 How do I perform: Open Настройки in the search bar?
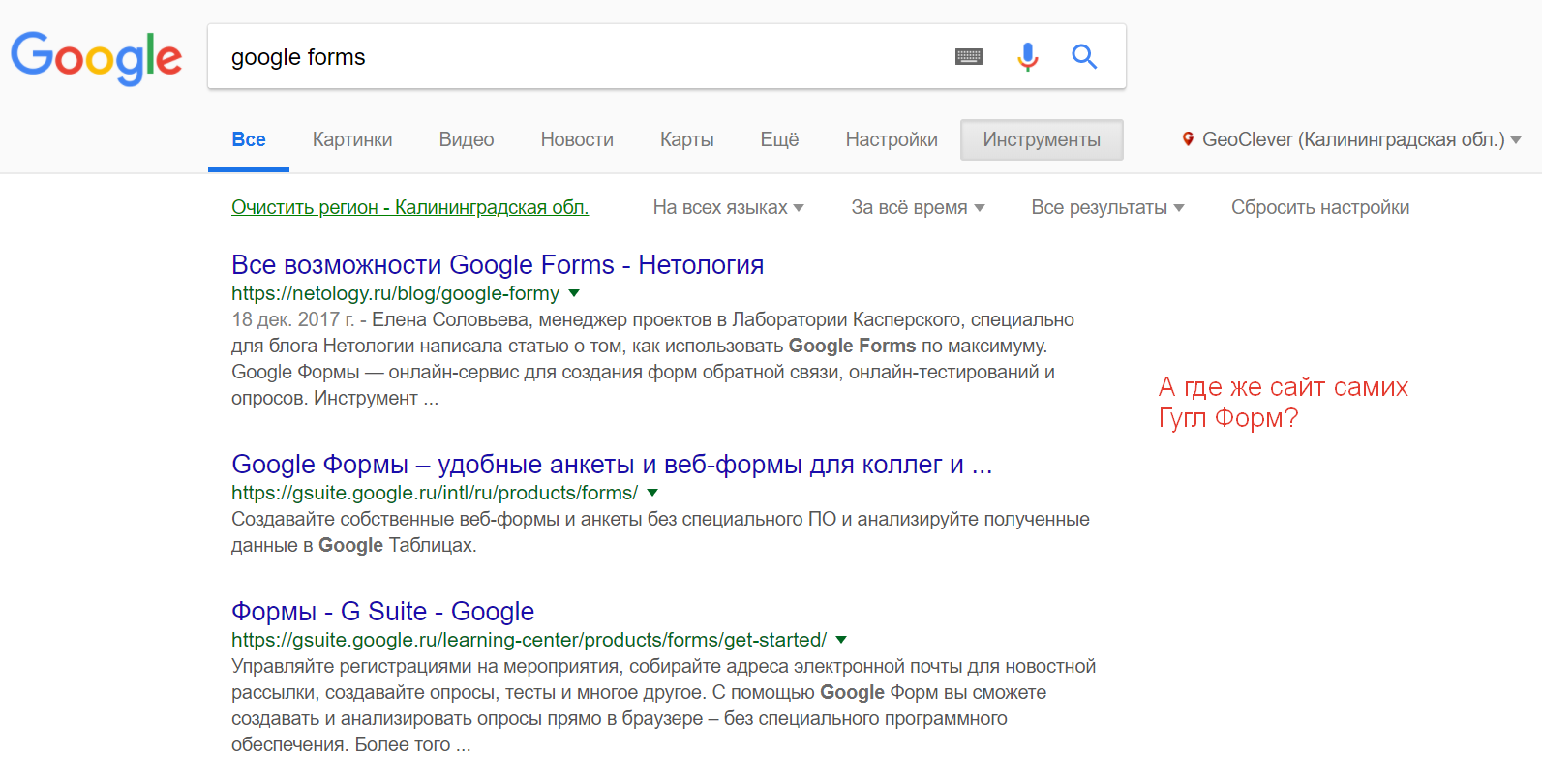point(892,139)
